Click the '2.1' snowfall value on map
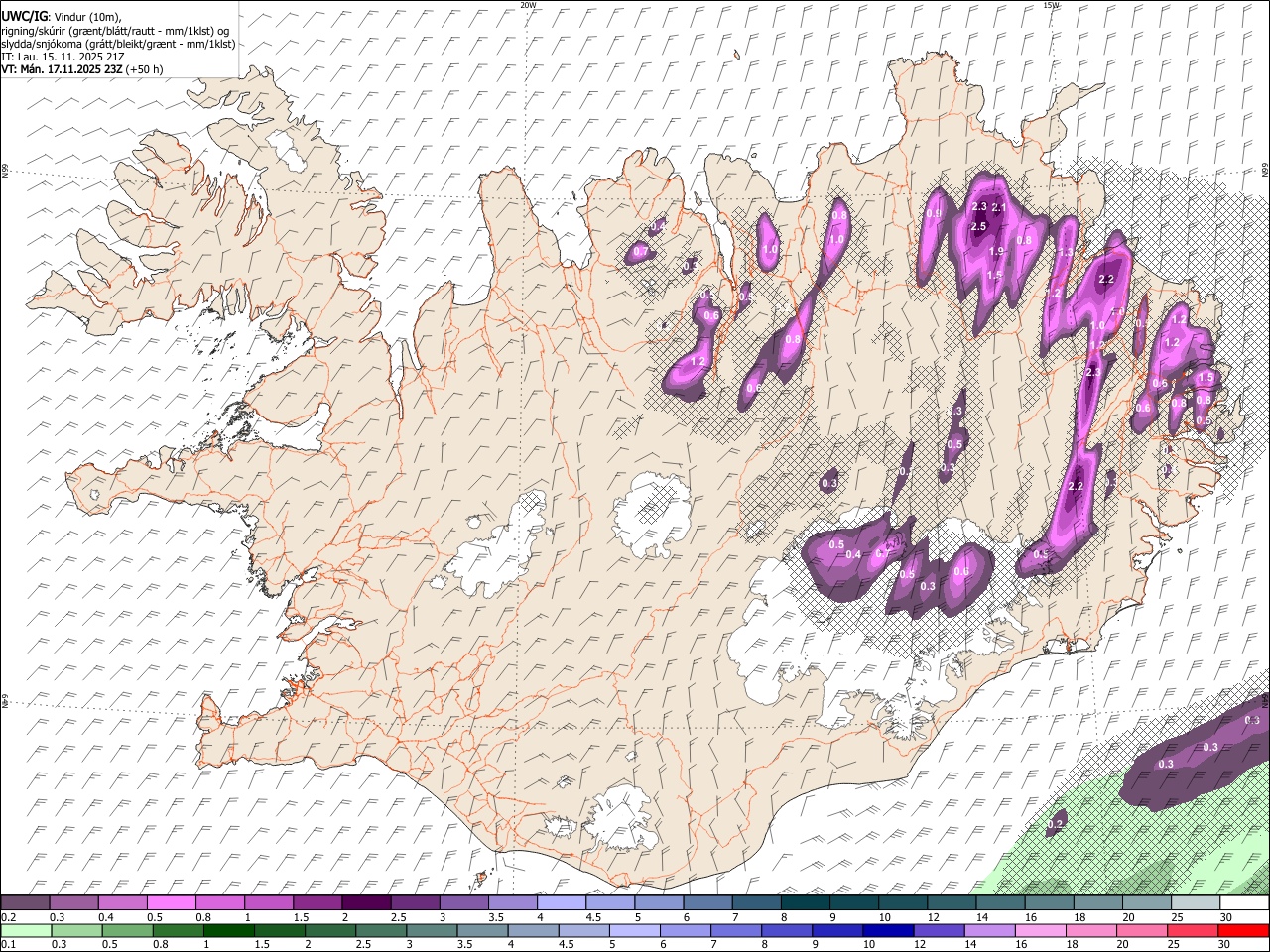This screenshot has height=952, width=1270. point(999,208)
